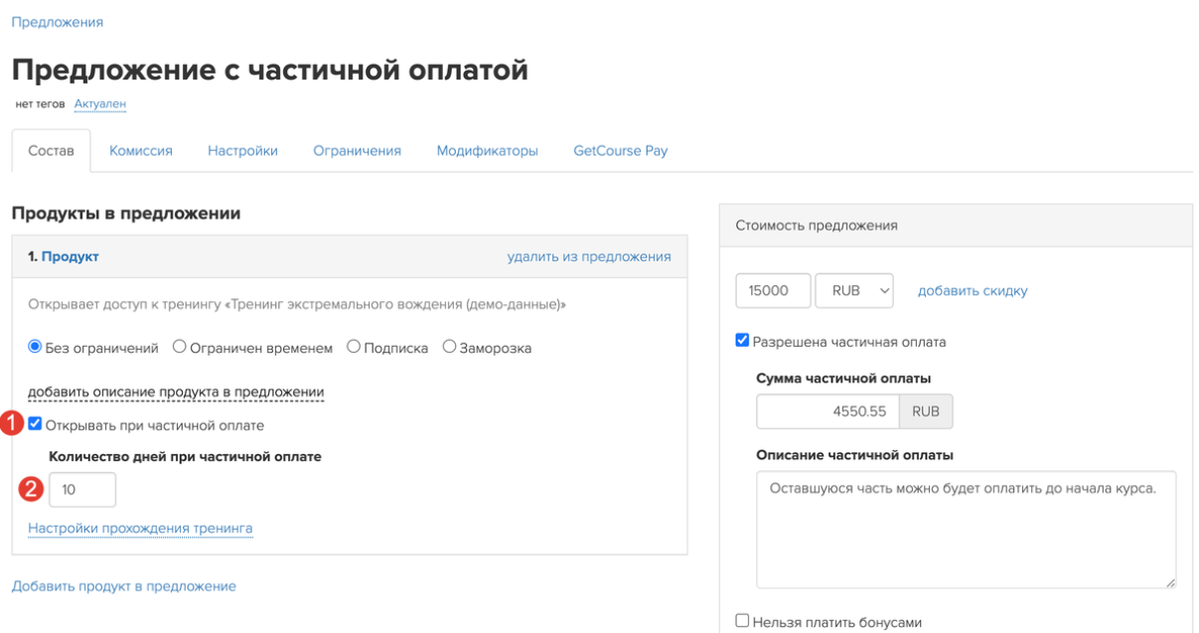Toggle Нельзя платить бонусами checkbox
The width and height of the screenshot is (1199, 633).
[742, 621]
